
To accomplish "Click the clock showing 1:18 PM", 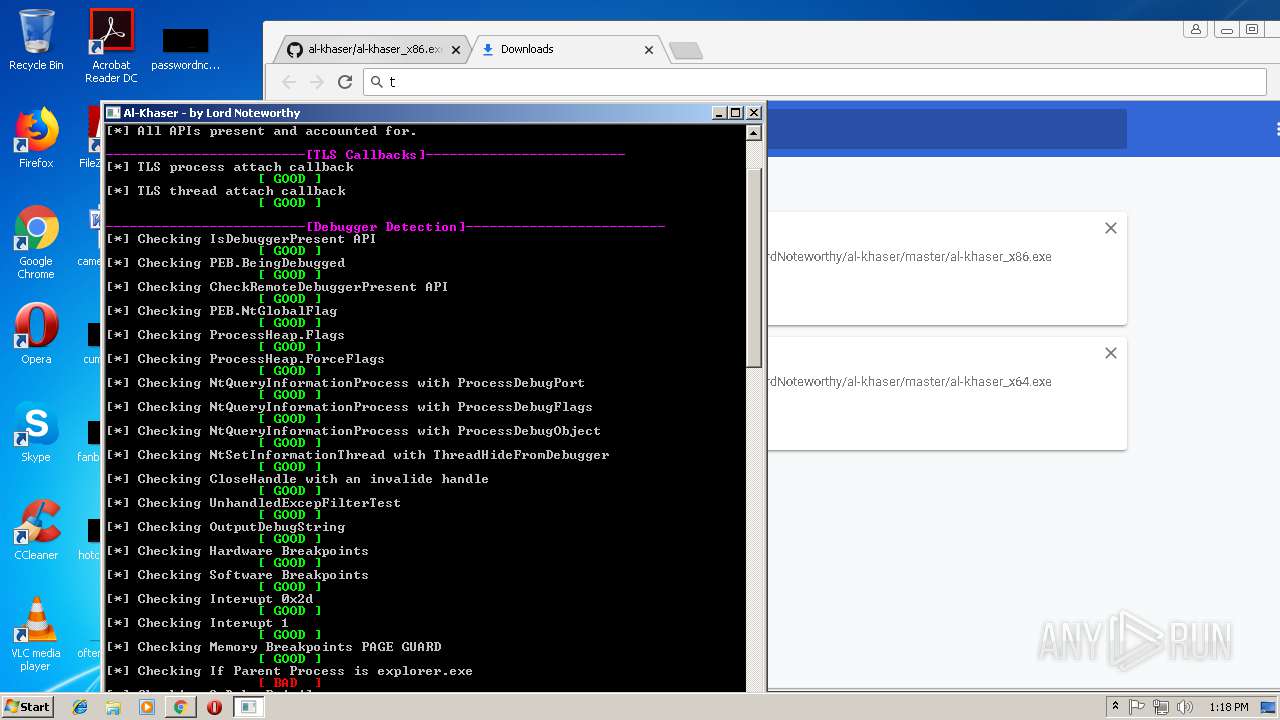I will (x=1228, y=707).
